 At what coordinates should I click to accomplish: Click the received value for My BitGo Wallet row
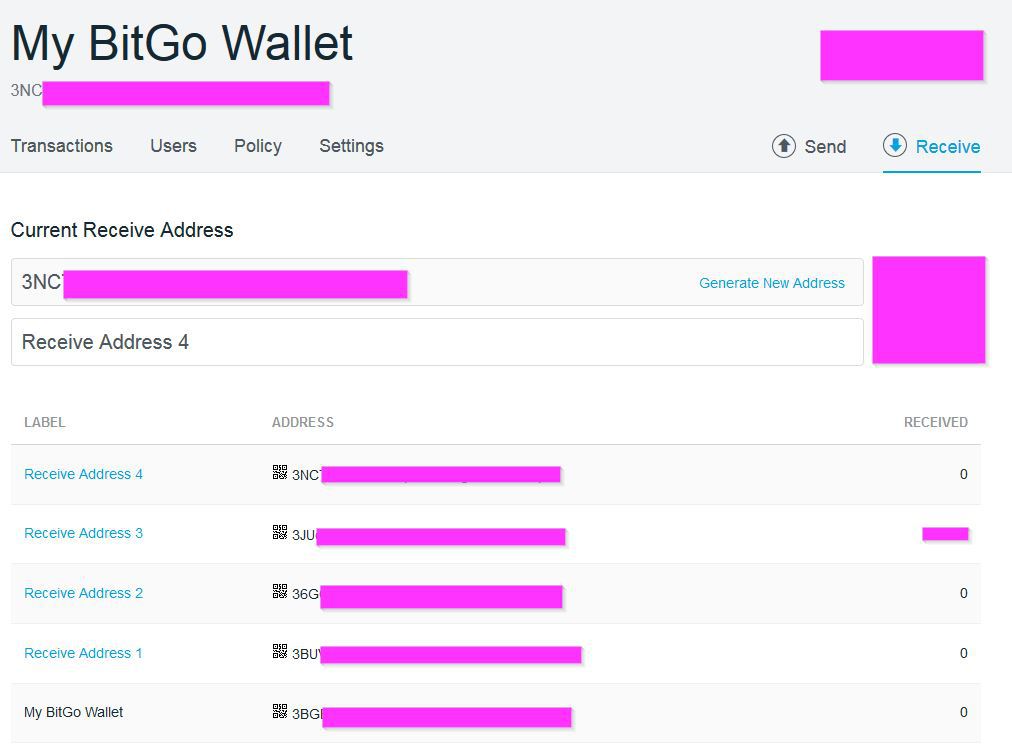coord(964,712)
